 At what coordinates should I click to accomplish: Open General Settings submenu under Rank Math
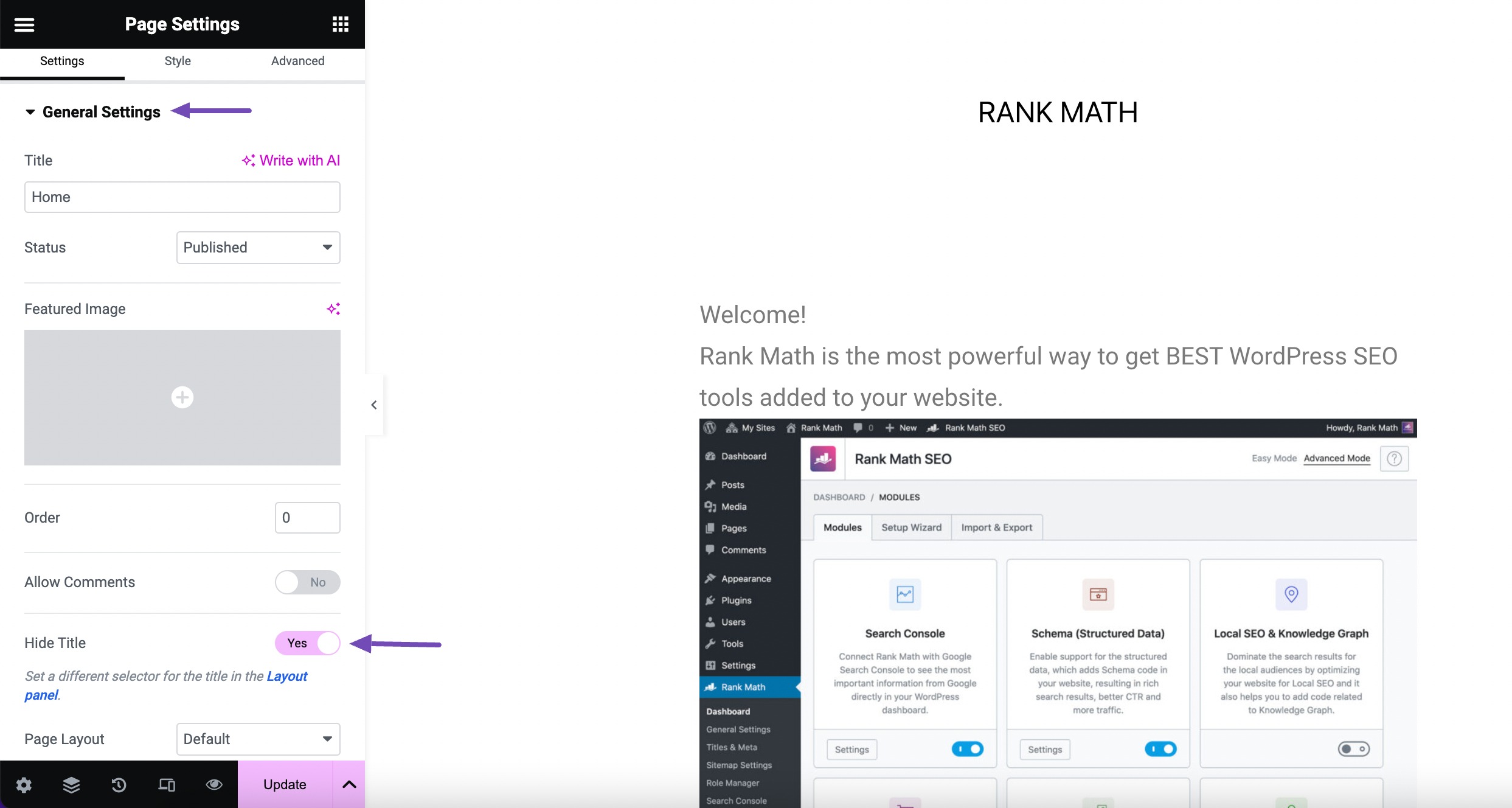[738, 730]
